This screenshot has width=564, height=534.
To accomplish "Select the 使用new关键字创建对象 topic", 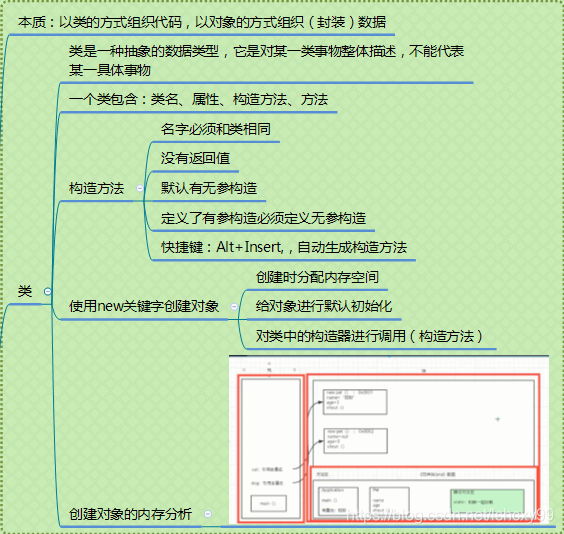I will click(x=144, y=306).
